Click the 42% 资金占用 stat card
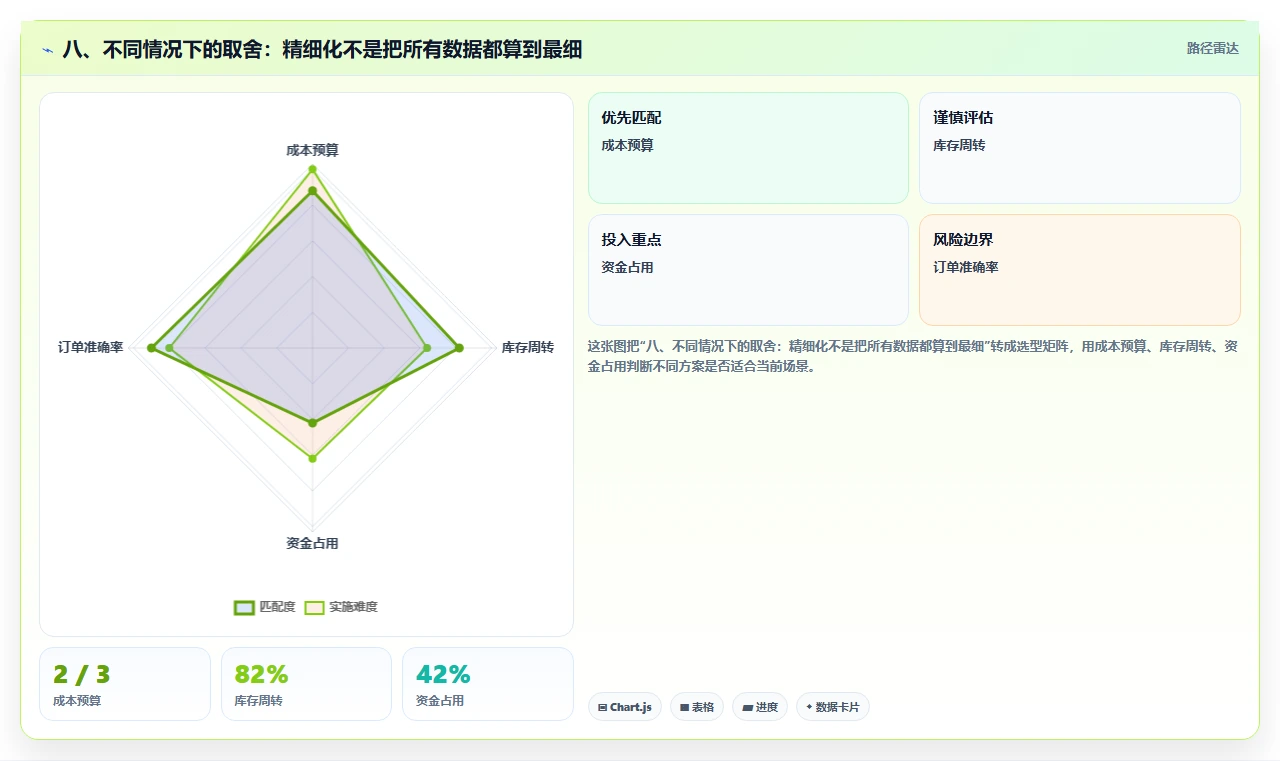 pos(488,684)
